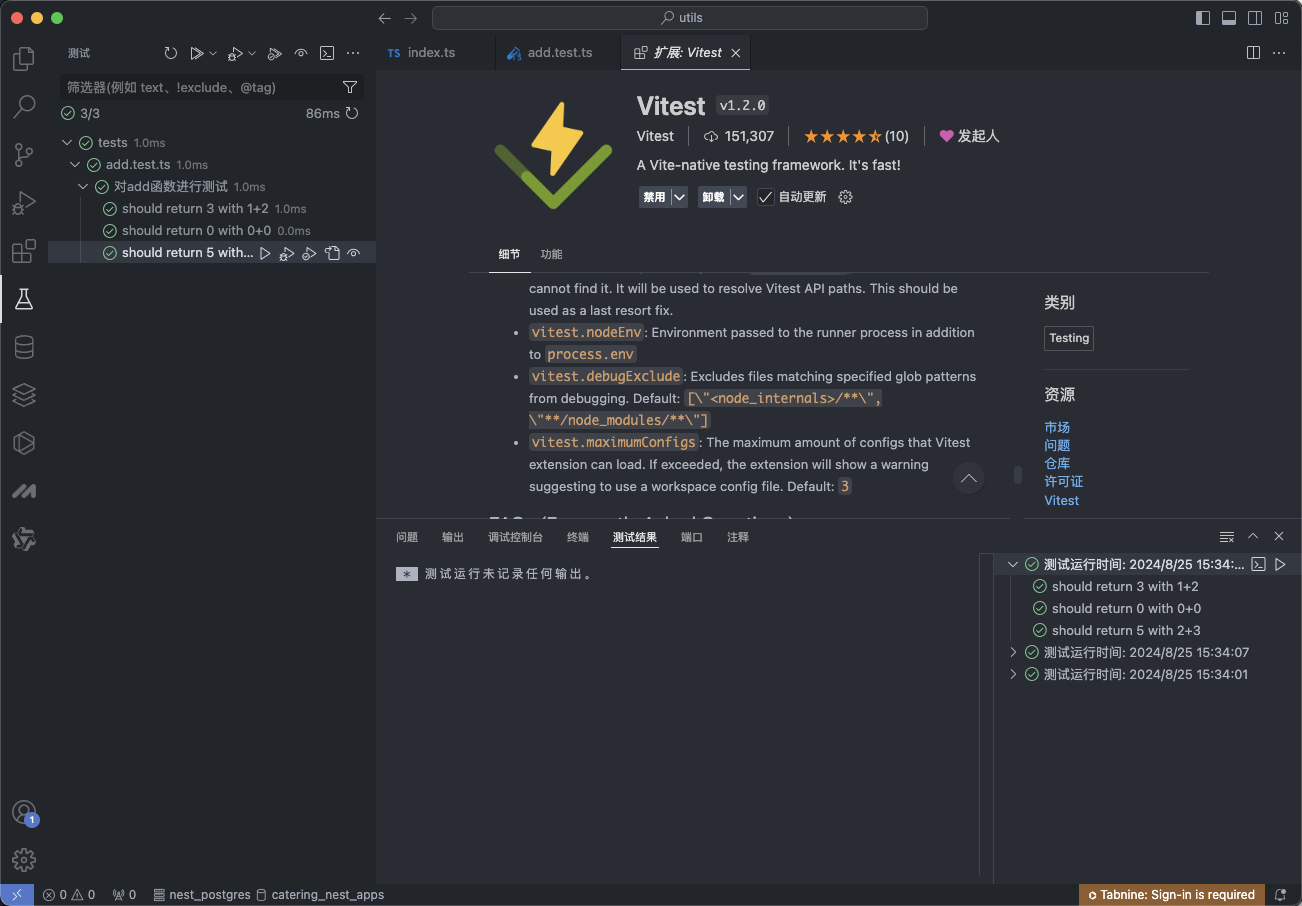Run all tests from the testing toolbar

tap(197, 53)
